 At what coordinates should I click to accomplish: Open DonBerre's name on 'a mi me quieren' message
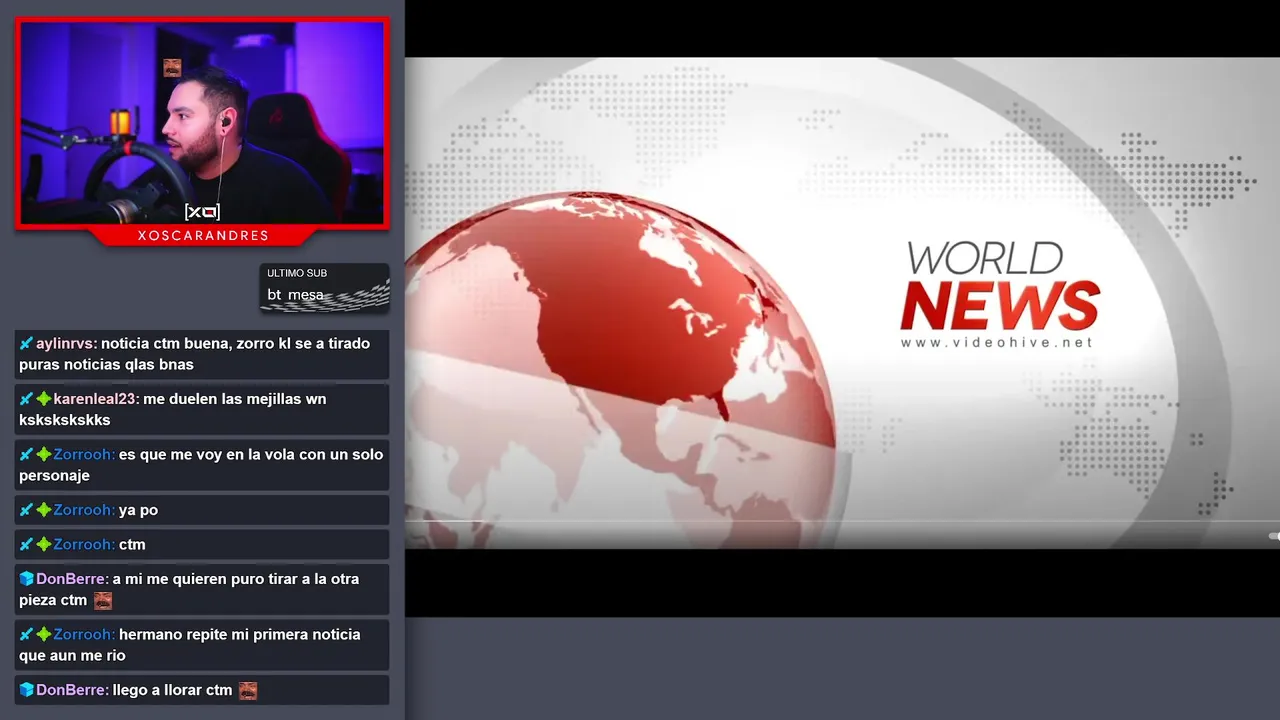(72, 579)
